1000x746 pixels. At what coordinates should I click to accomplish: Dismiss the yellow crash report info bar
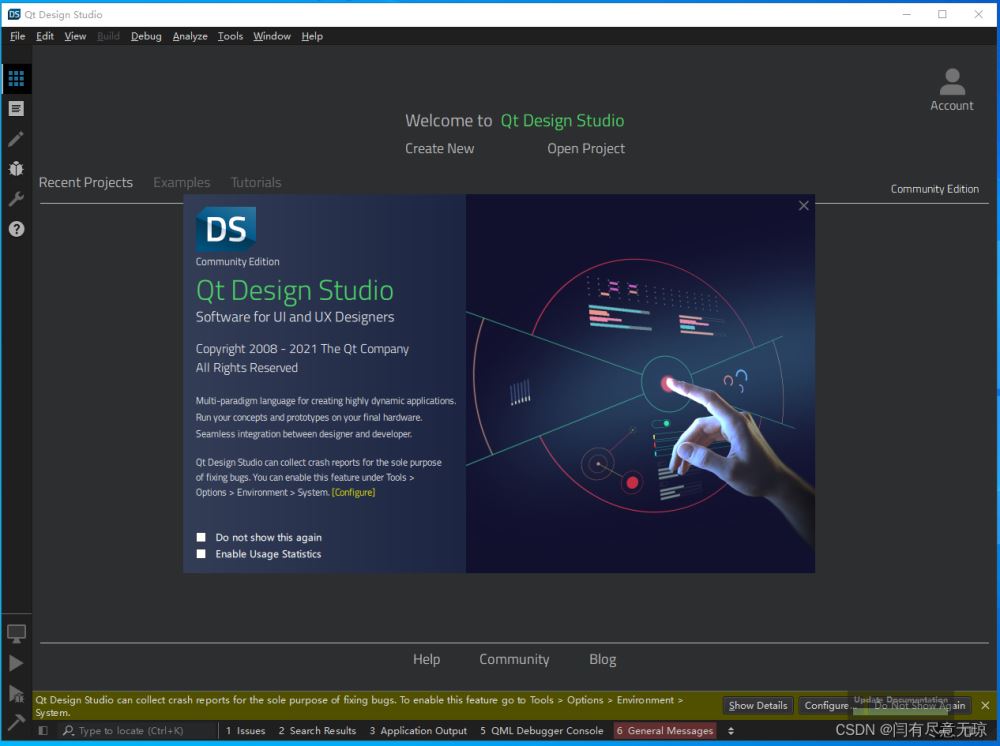click(985, 705)
